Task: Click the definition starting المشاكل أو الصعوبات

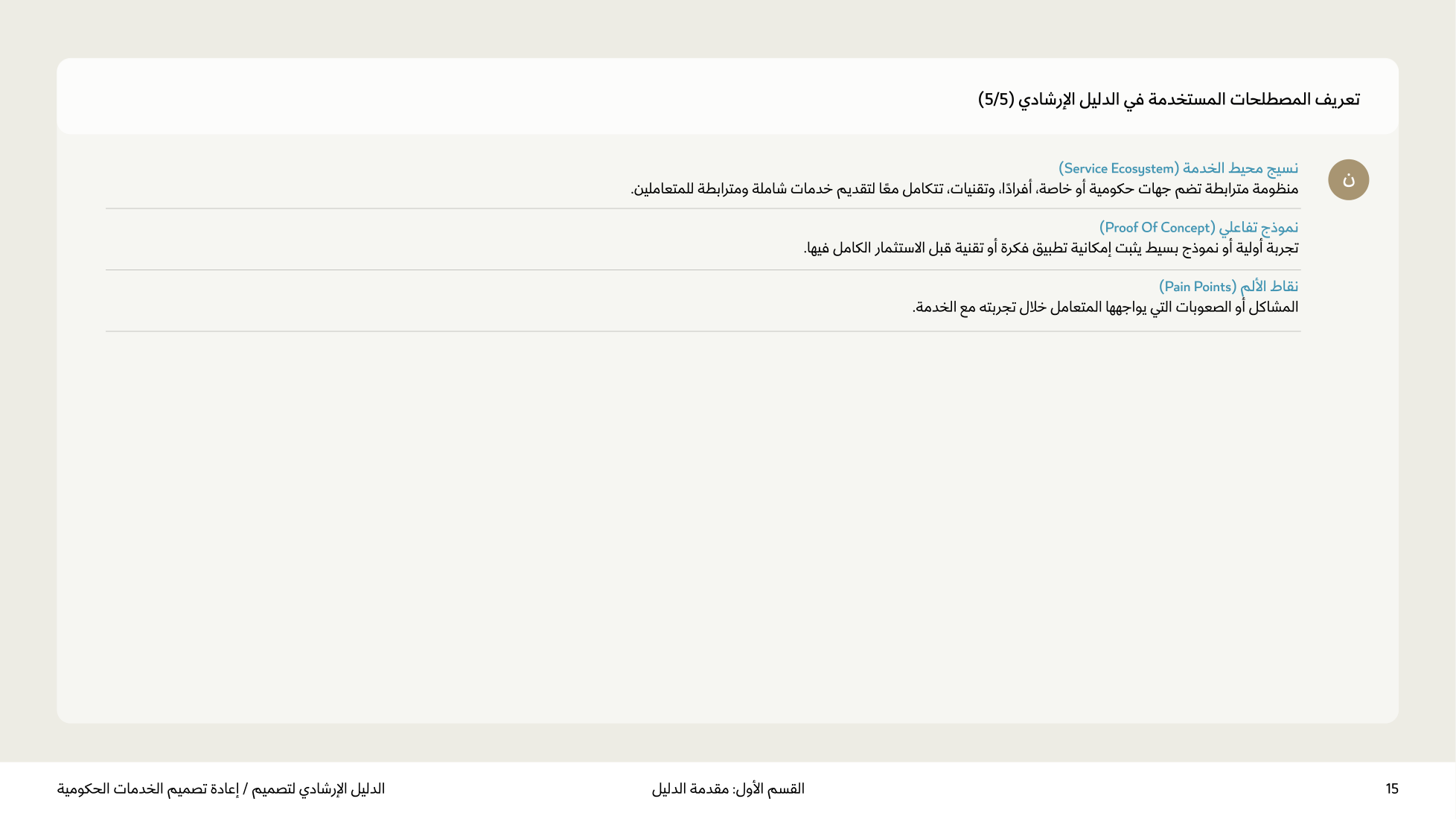Action: [1105, 307]
